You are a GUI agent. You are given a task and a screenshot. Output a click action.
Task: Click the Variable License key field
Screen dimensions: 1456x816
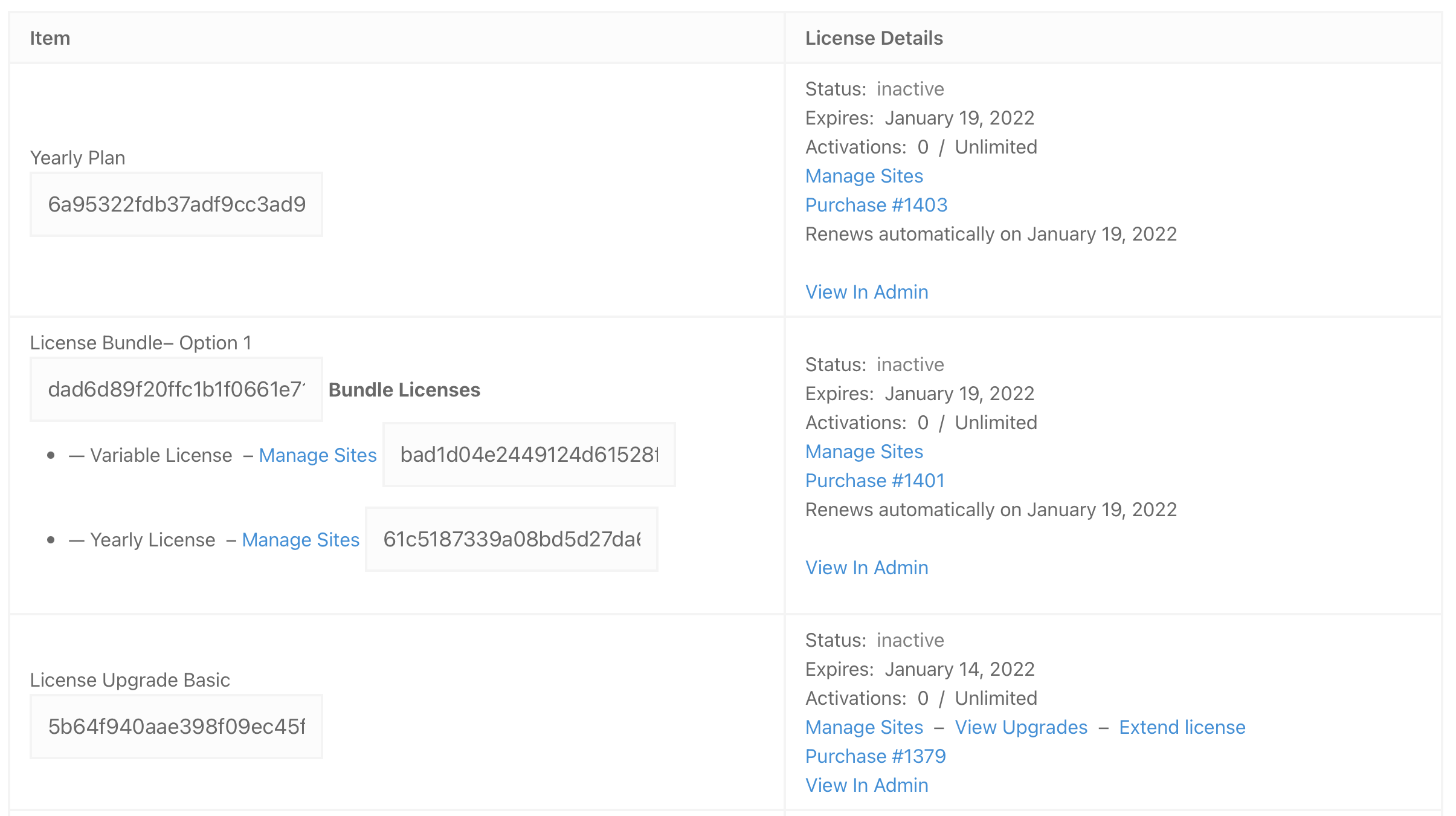click(x=529, y=455)
